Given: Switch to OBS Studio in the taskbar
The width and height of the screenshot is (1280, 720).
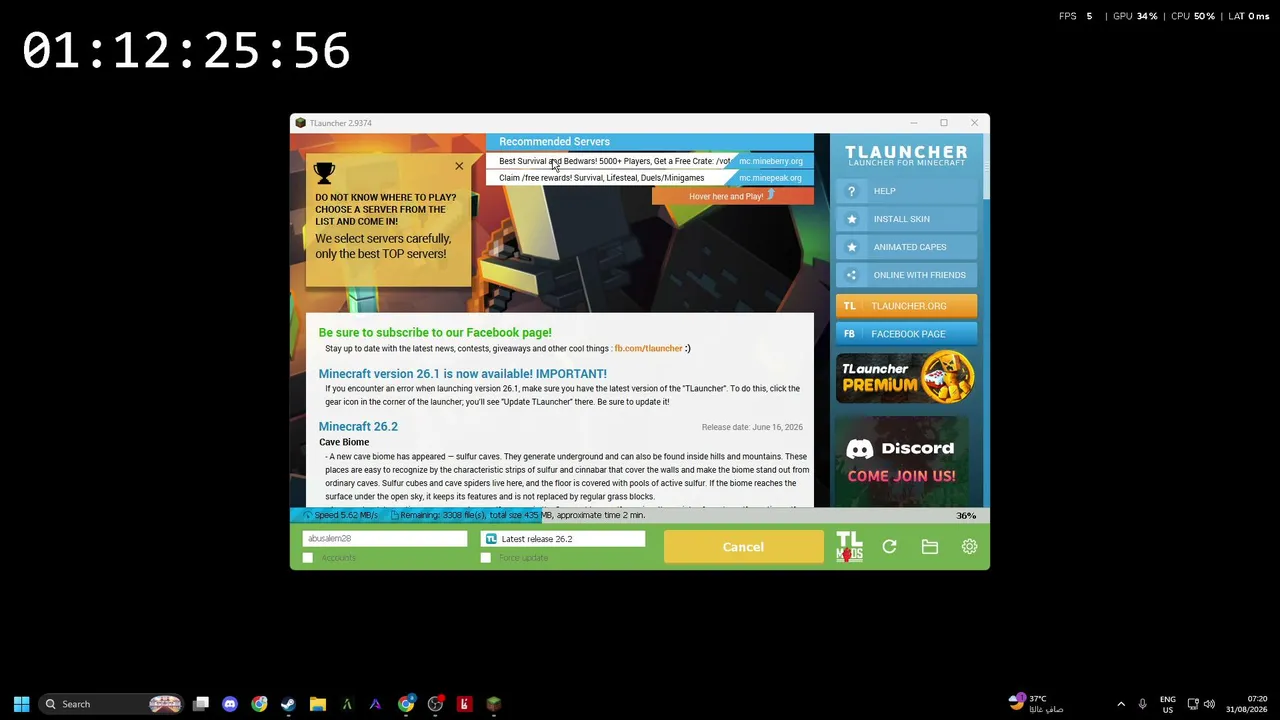Looking at the screenshot, I should point(435,704).
